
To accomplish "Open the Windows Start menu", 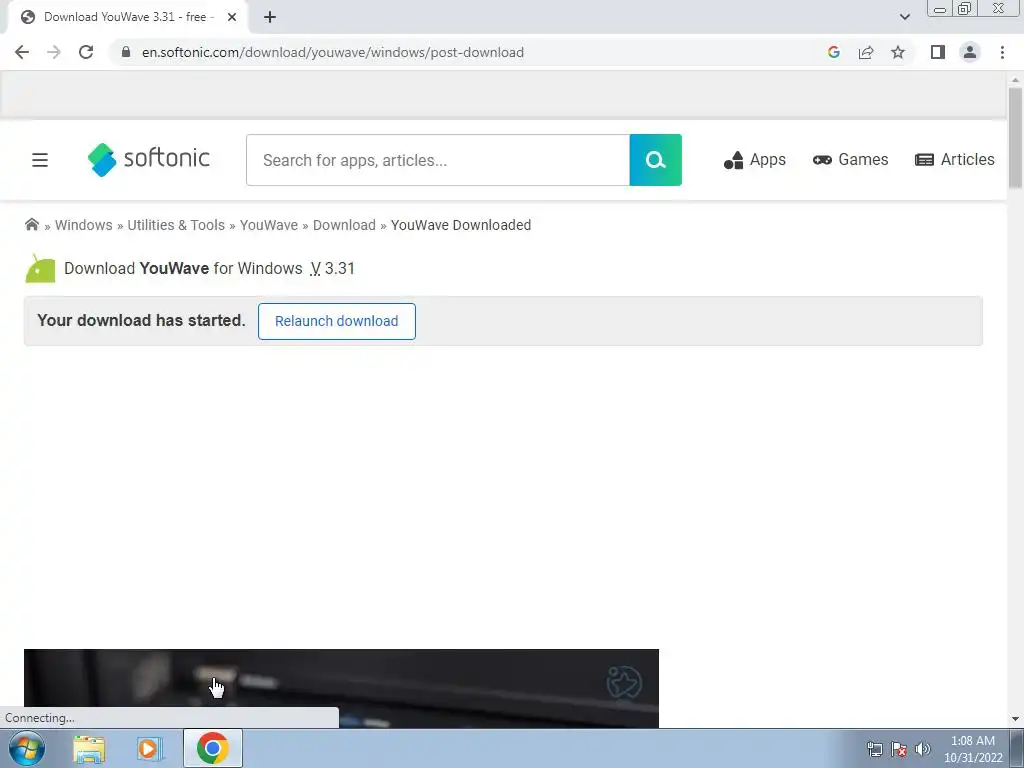I will tap(27, 748).
